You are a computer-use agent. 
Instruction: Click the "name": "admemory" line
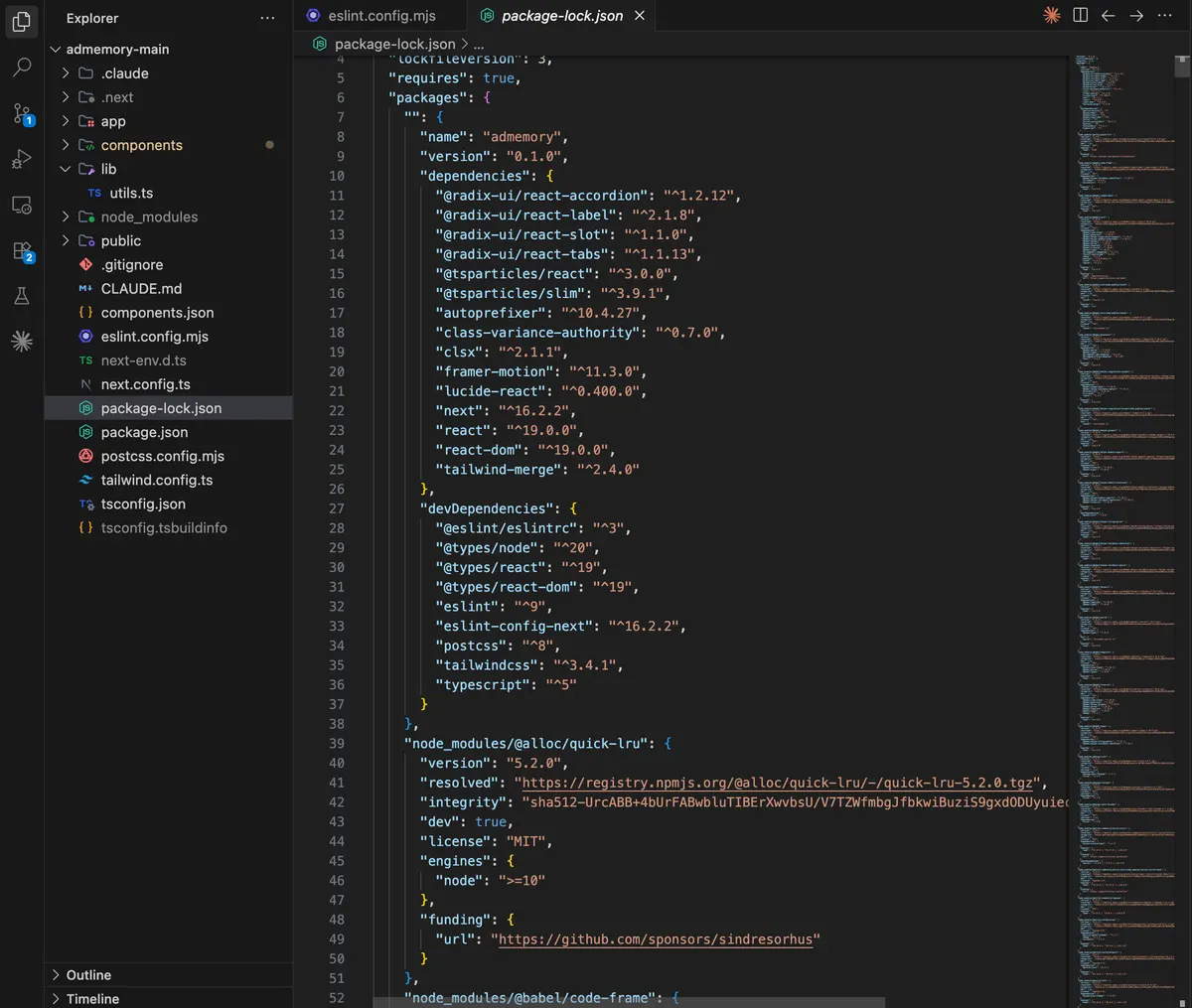495,137
